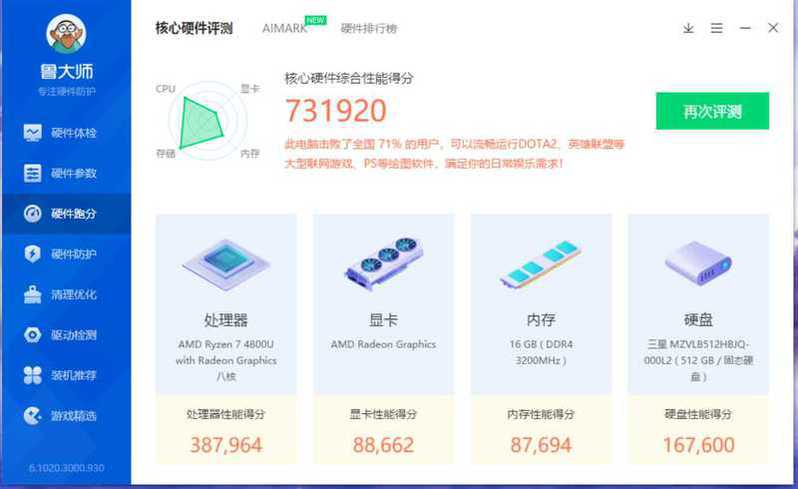798x489 pixels.
Task: Select the 清理优化 broom icon
Action: point(33,294)
